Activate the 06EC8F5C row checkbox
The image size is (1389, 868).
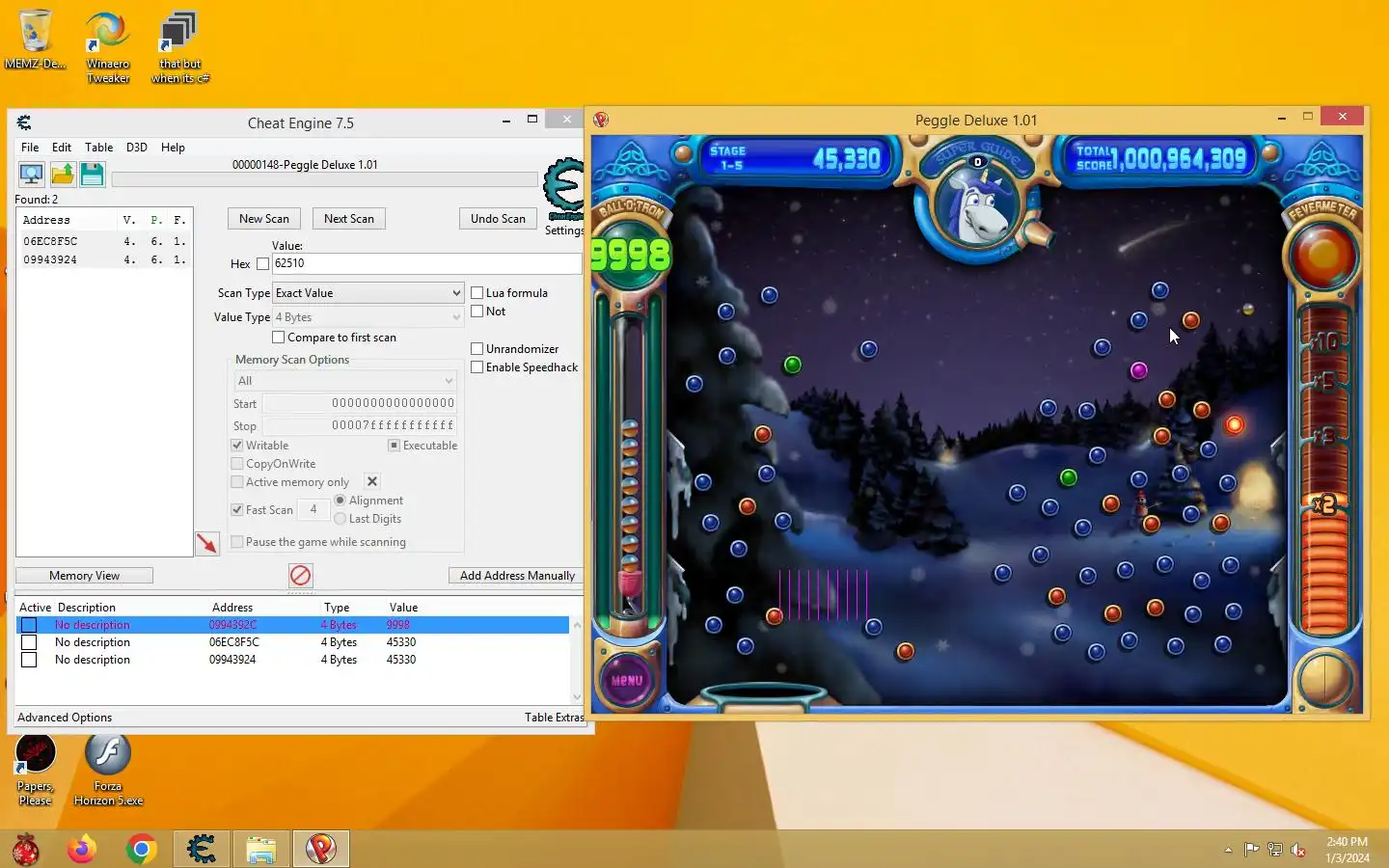pos(29,642)
